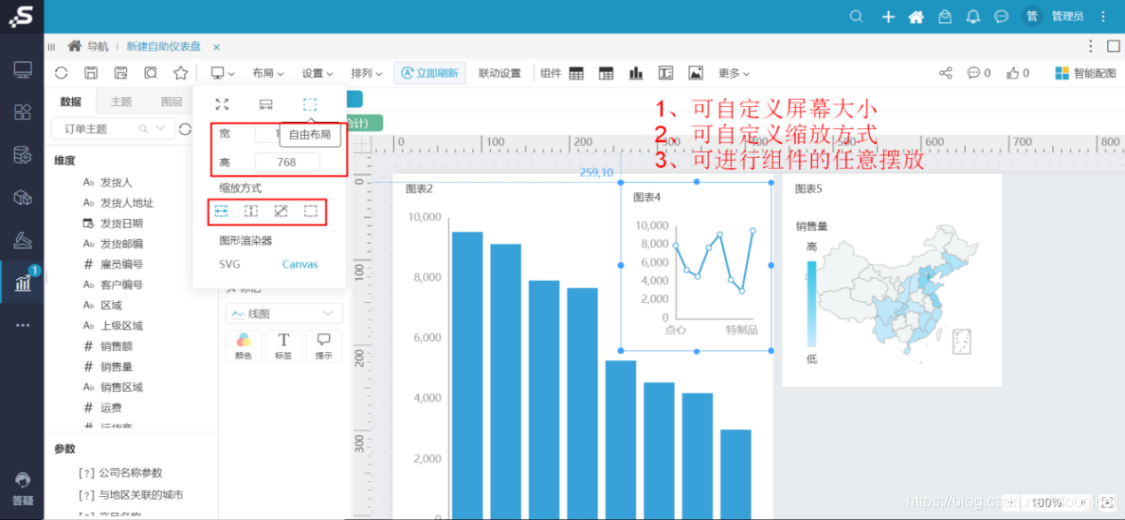Open the monitor icon in the left sidebar
This screenshot has width=1125, height=520.
(22, 70)
